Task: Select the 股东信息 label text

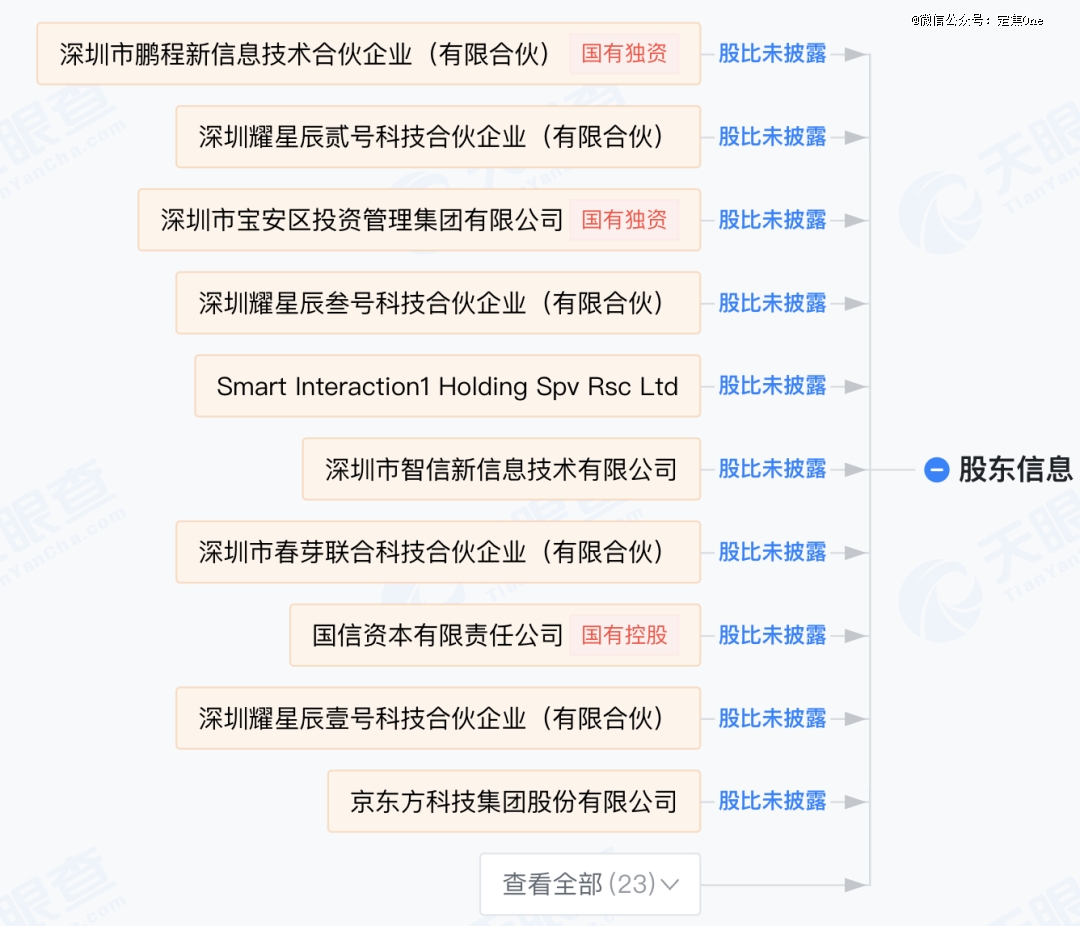Action: pos(1016,470)
